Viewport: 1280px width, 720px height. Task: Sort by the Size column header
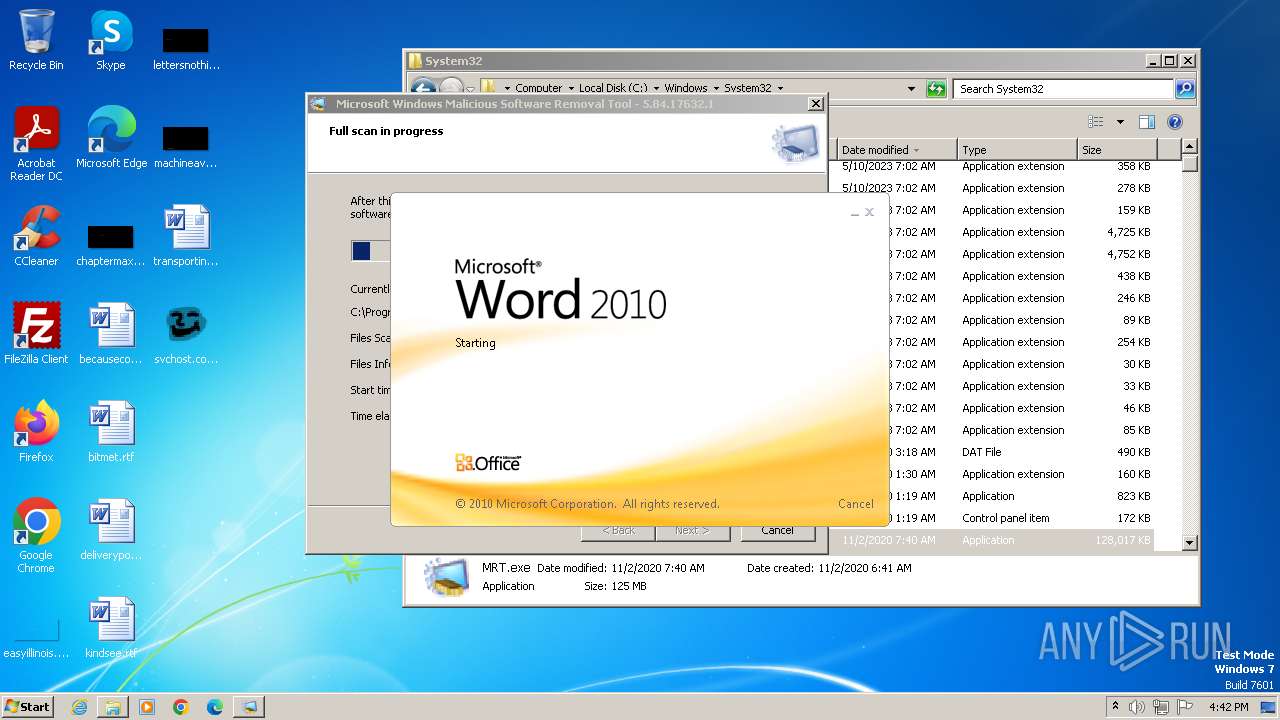click(1116, 150)
